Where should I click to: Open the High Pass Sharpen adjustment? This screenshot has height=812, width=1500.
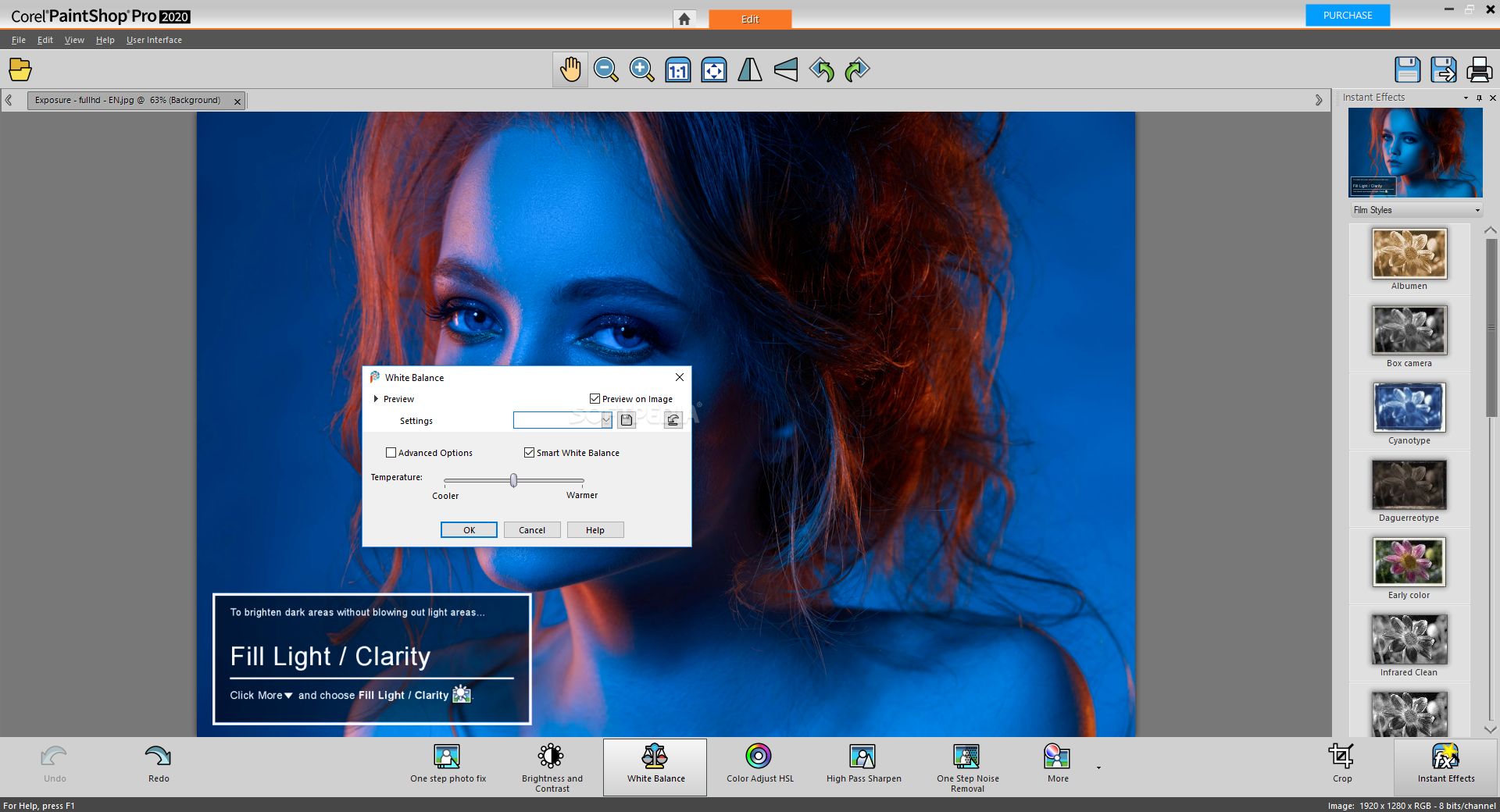tap(863, 765)
